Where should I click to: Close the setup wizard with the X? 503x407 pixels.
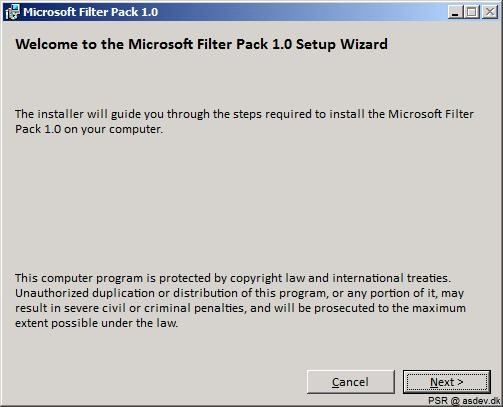coord(490,12)
